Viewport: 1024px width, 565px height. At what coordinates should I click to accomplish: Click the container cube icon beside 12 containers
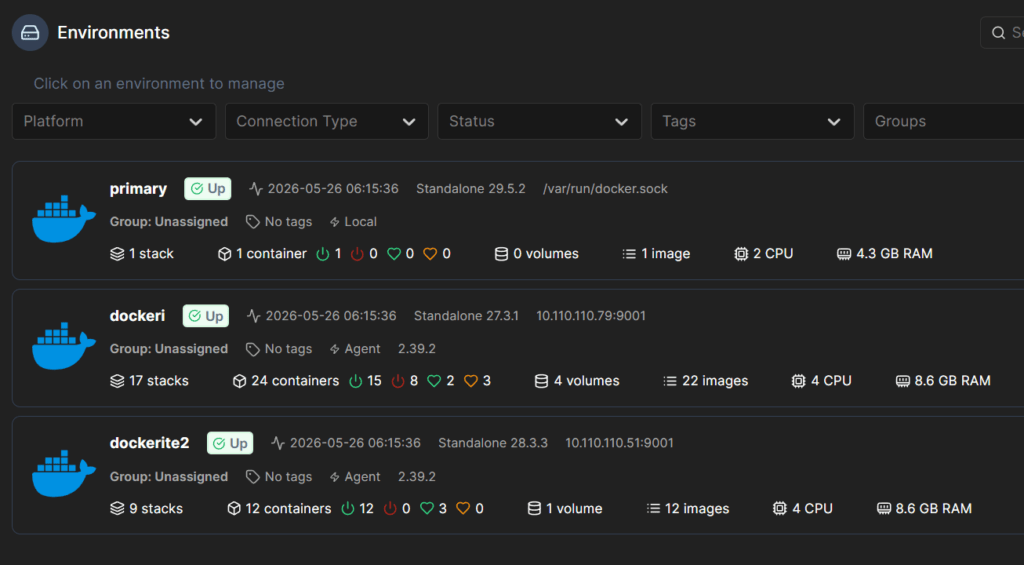pyautogui.click(x=234, y=509)
